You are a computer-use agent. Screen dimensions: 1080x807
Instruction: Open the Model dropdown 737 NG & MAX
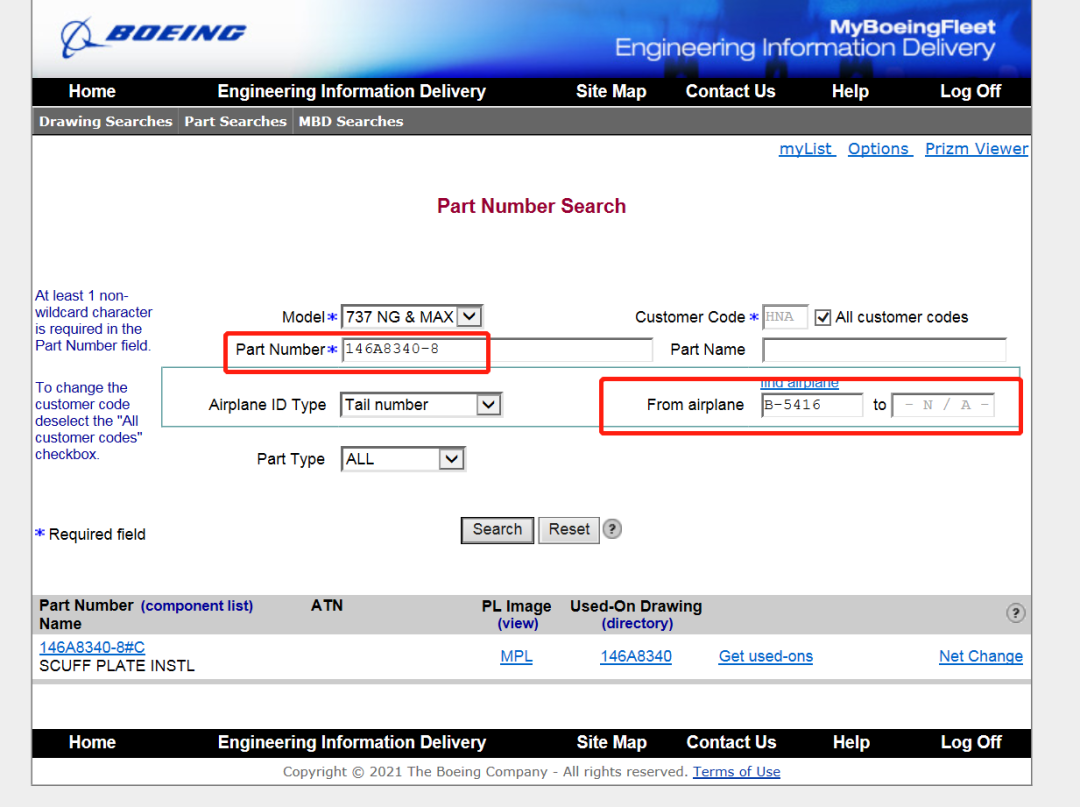(412, 317)
